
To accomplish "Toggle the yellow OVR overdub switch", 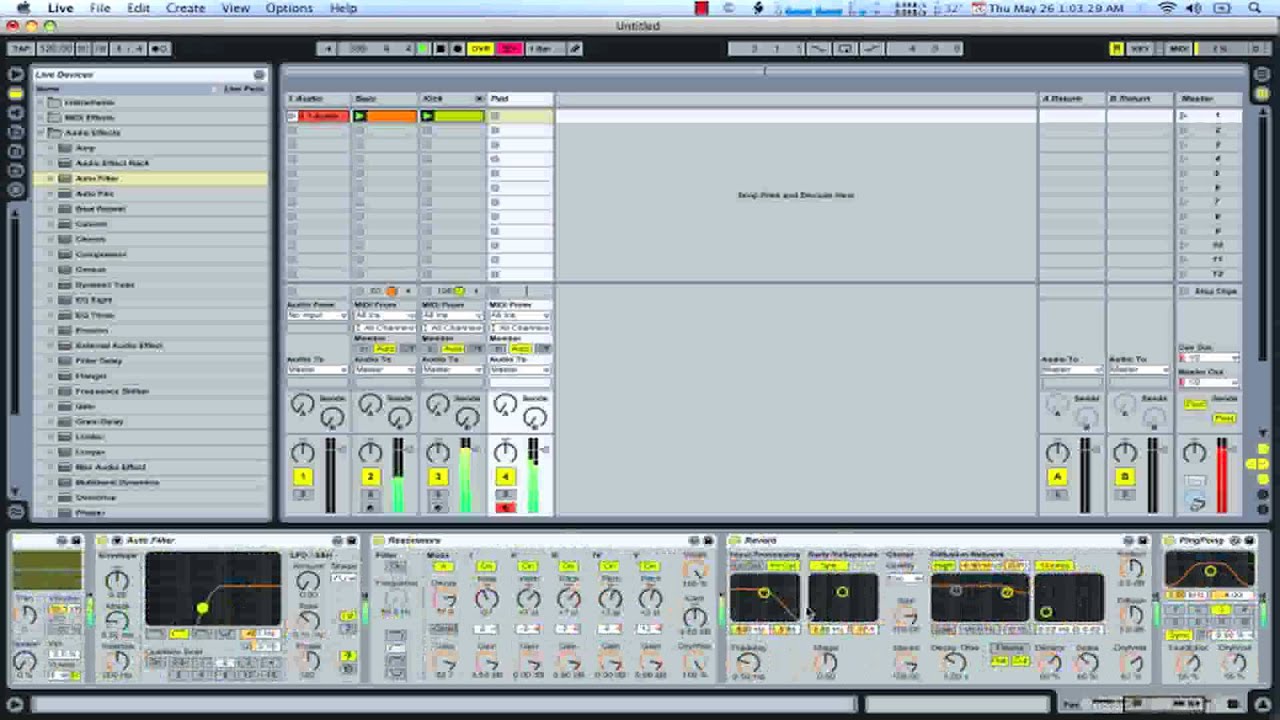I will point(481,48).
